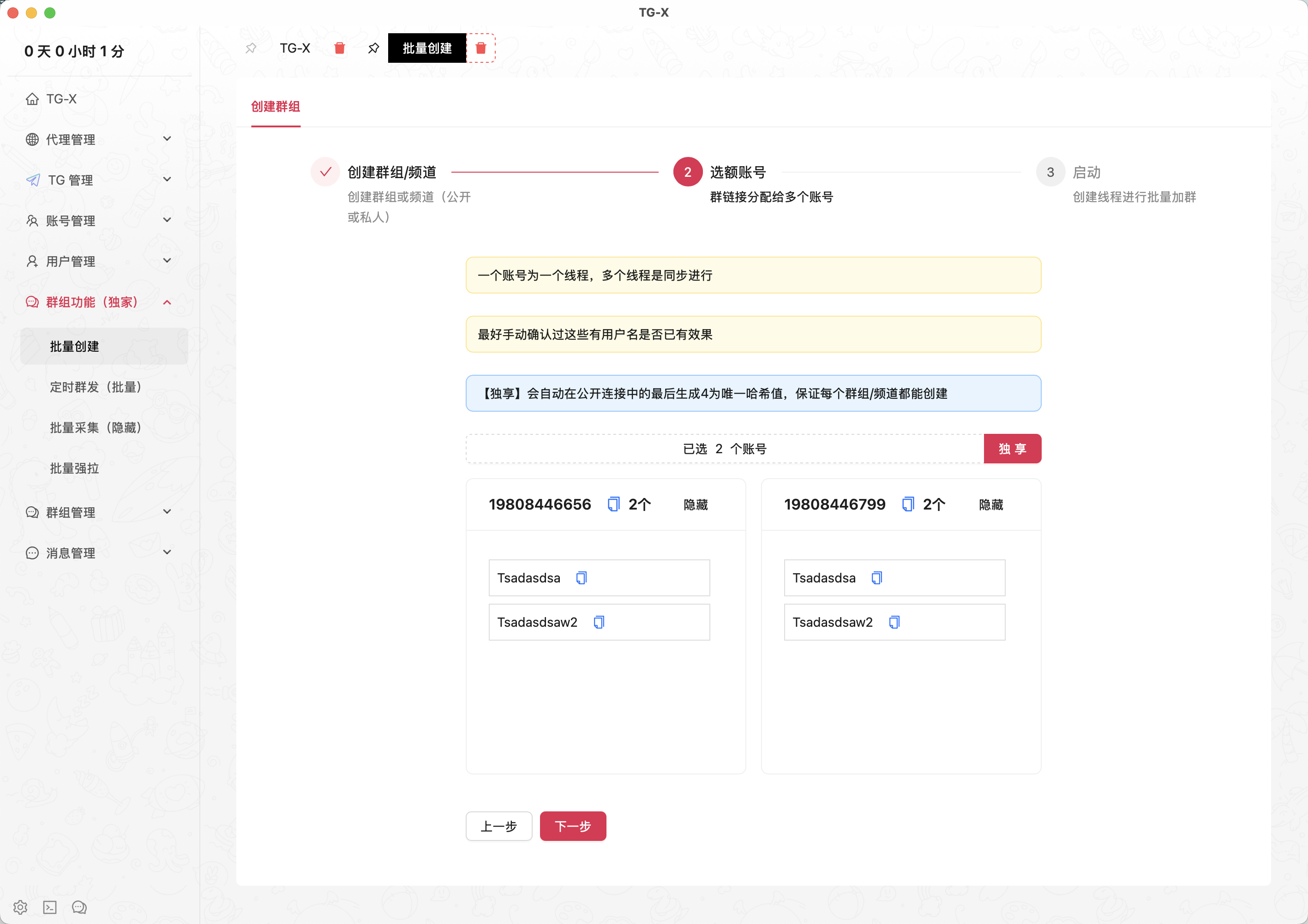Copy Tsadasdsaw2 under account 19808446799
The image size is (1308, 924).
(x=894, y=623)
